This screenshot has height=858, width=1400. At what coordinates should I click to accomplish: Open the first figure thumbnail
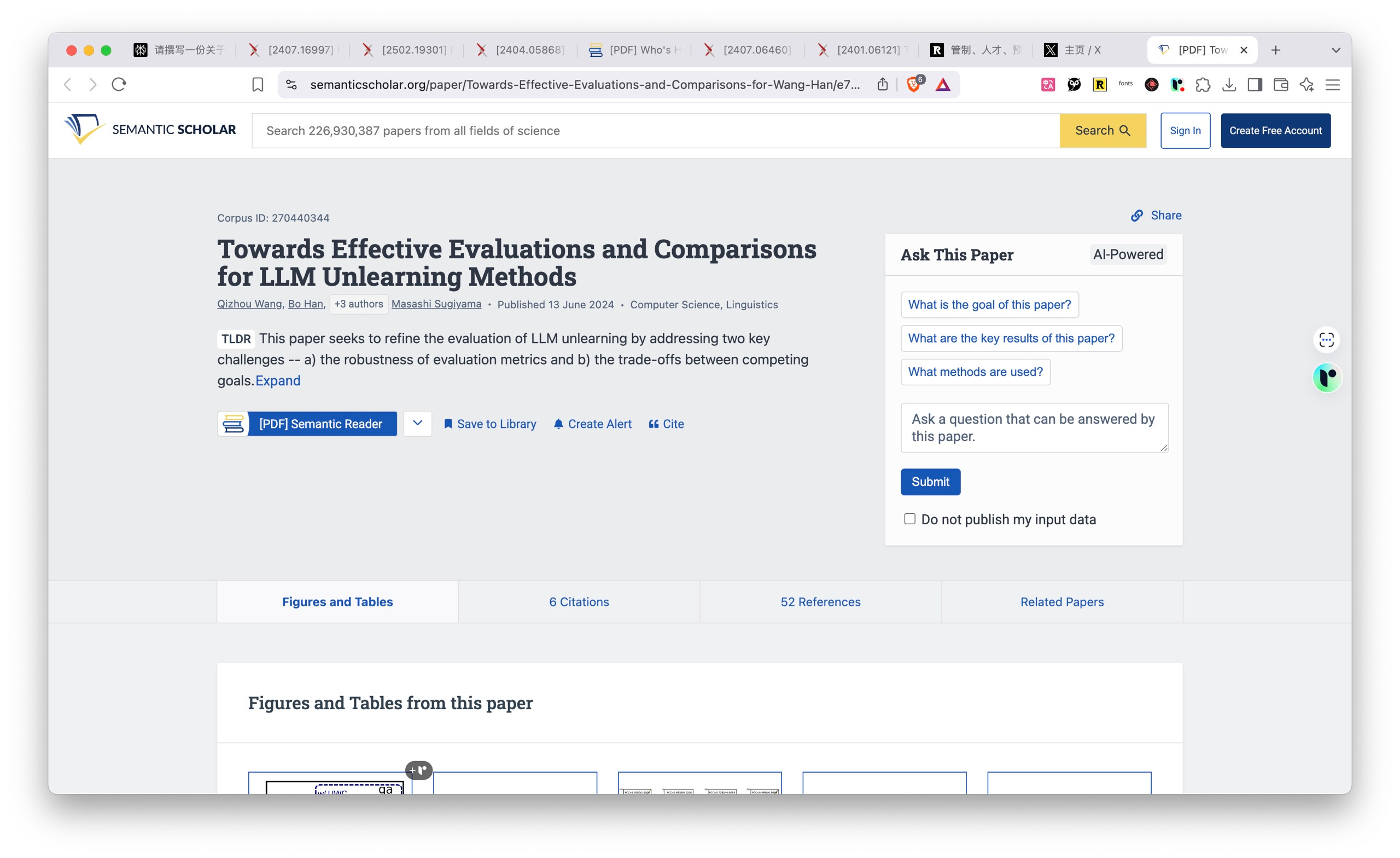click(330, 784)
